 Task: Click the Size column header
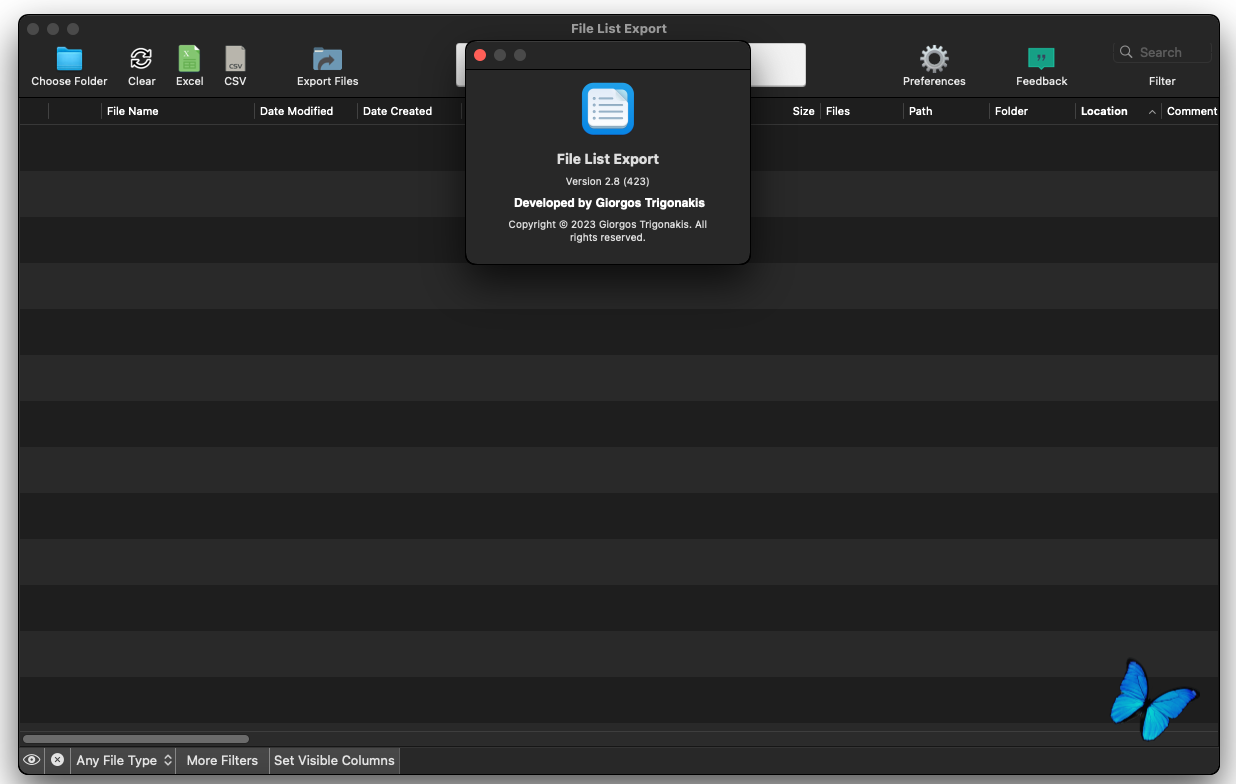click(x=803, y=111)
